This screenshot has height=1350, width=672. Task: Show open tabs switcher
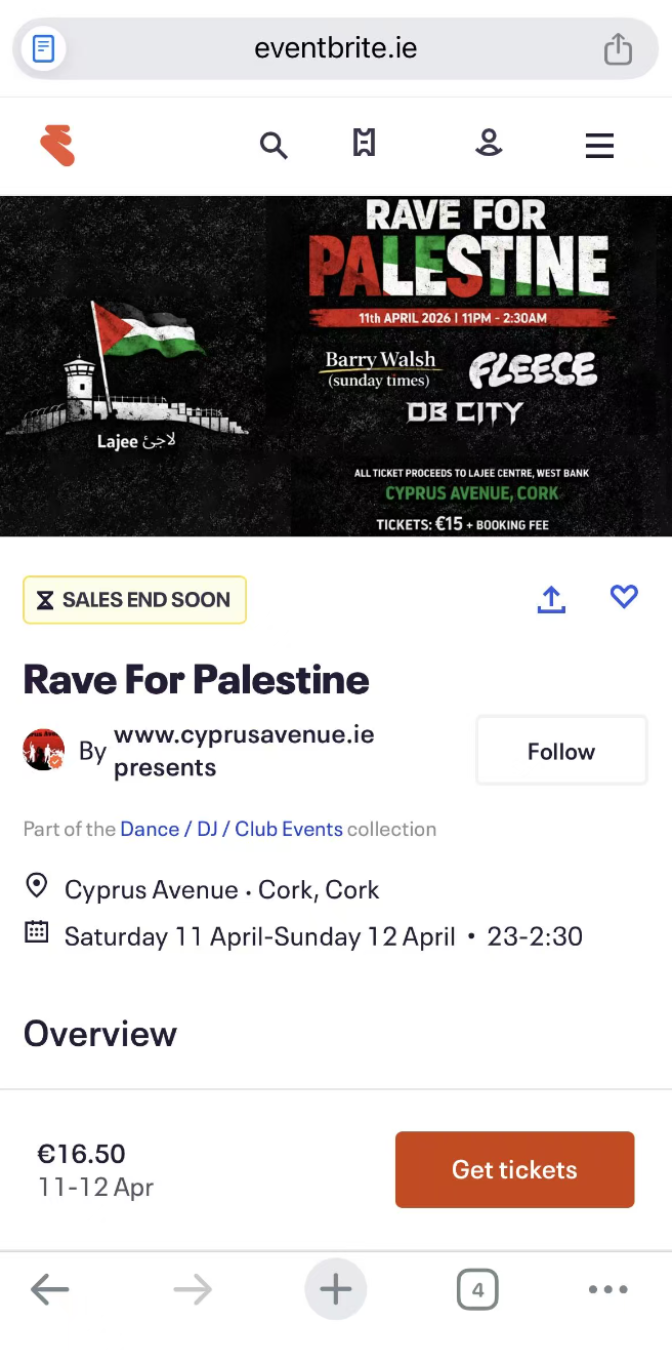tap(477, 1290)
